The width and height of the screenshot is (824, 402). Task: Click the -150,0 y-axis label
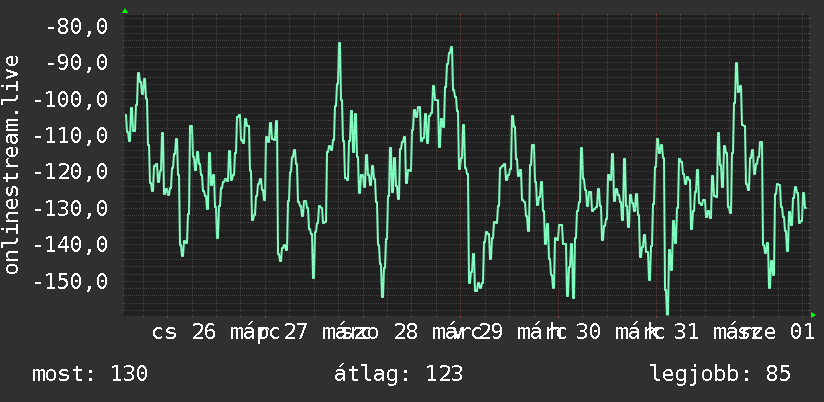[x=70, y=282]
